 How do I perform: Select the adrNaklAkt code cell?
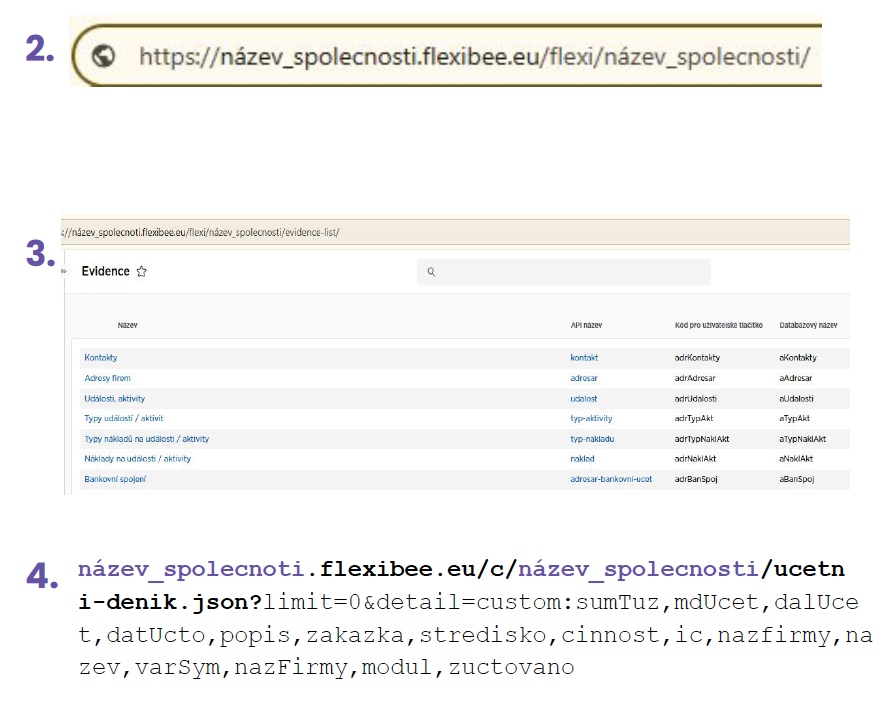pyautogui.click(x=696, y=459)
